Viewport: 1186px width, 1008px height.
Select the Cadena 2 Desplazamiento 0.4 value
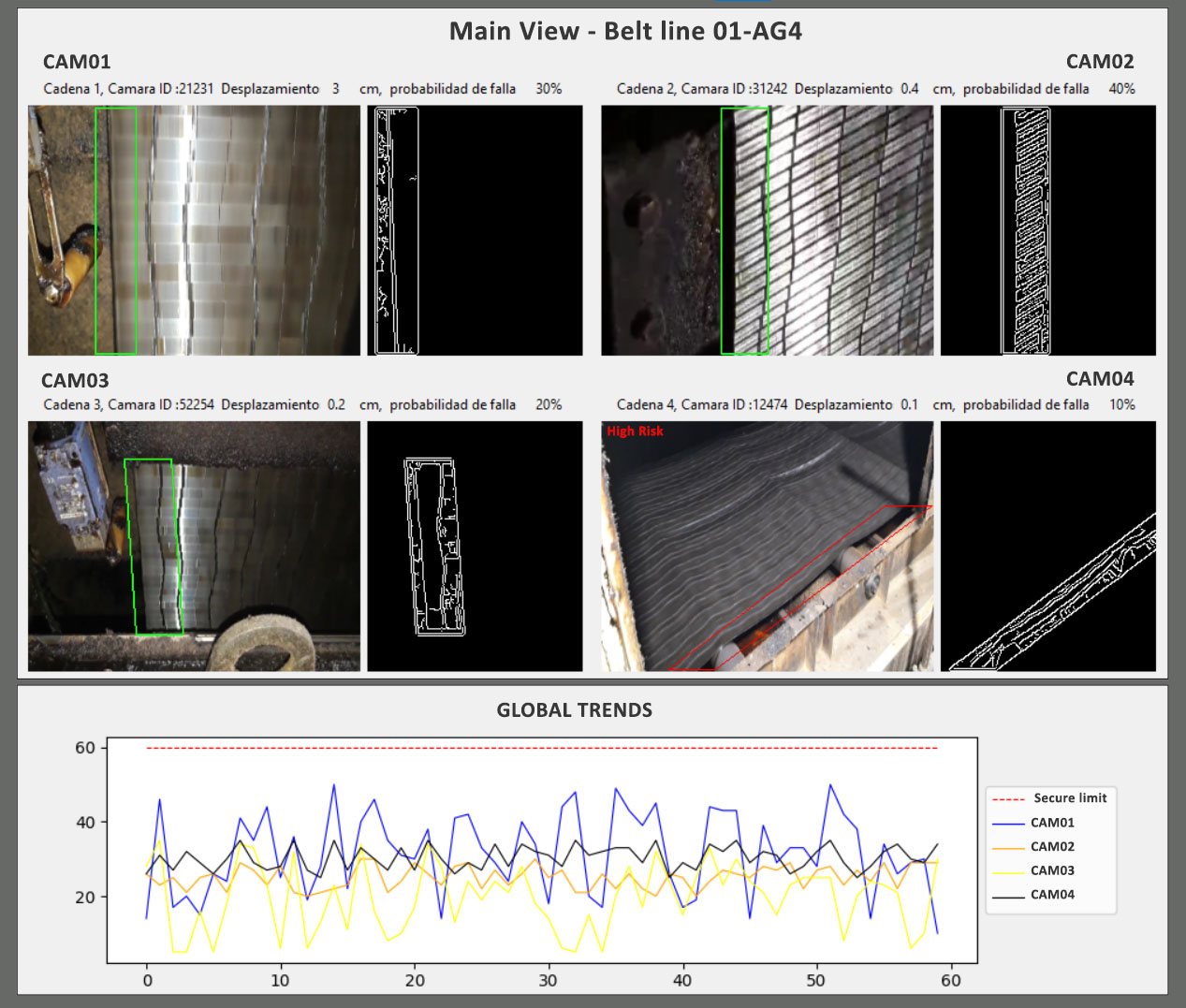(909, 89)
